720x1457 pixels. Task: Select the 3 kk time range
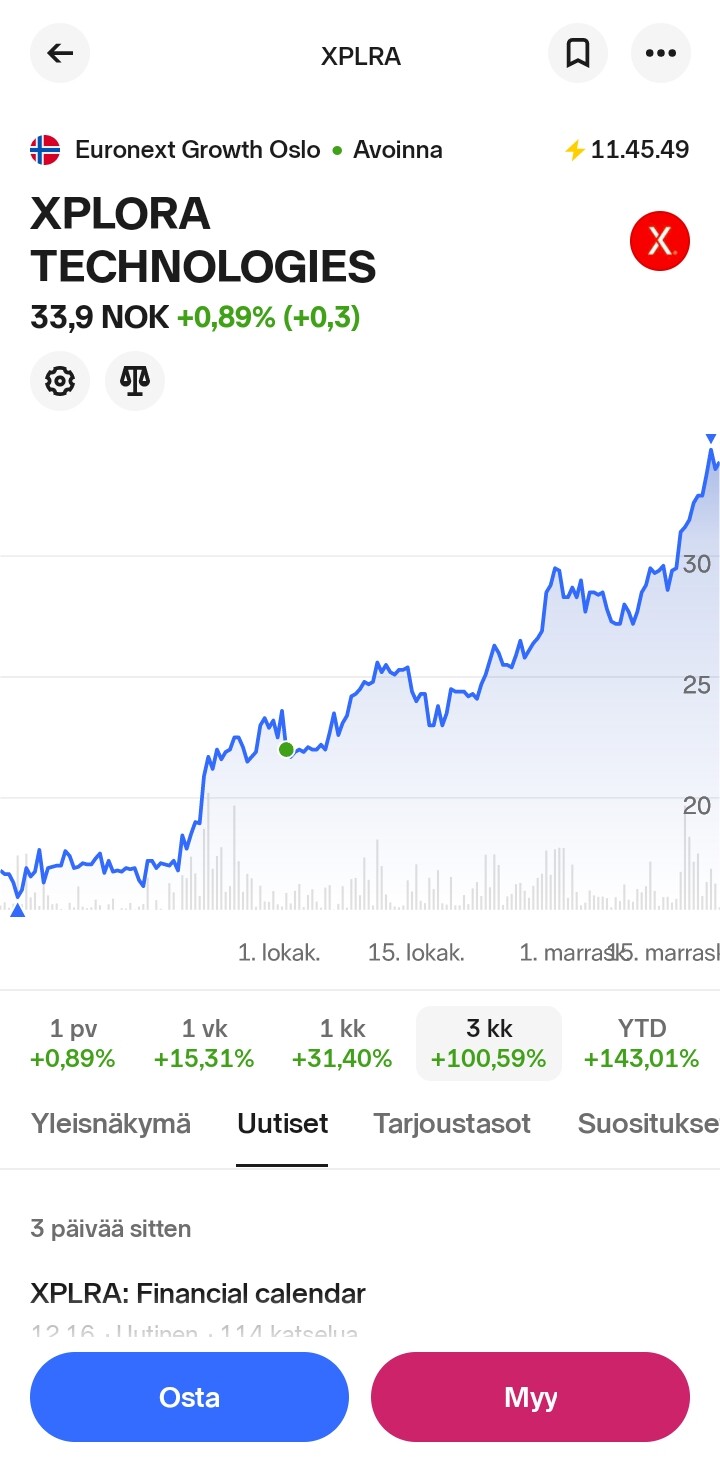click(489, 1043)
